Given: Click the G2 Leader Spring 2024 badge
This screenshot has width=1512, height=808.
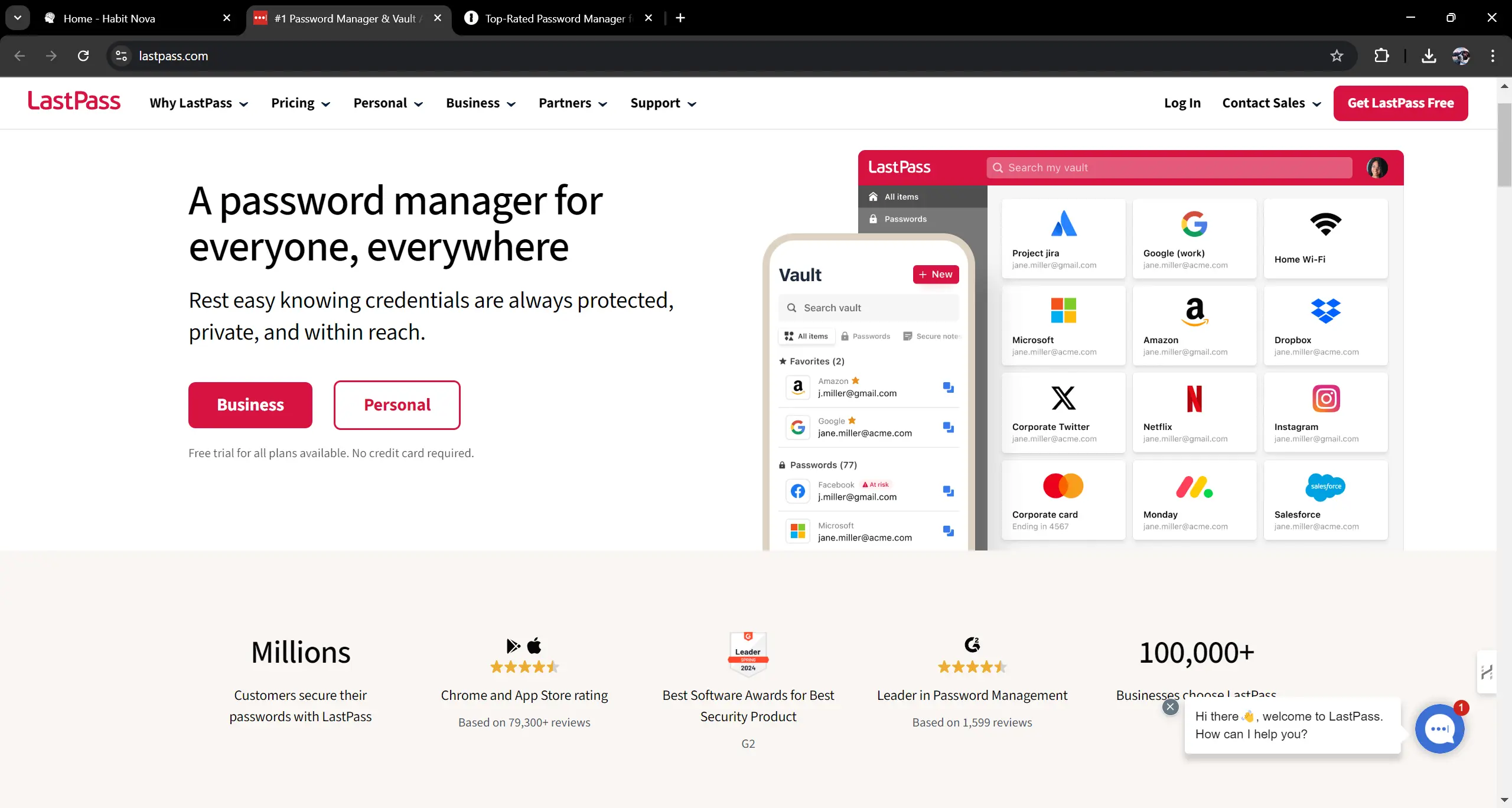Looking at the screenshot, I should 748,654.
